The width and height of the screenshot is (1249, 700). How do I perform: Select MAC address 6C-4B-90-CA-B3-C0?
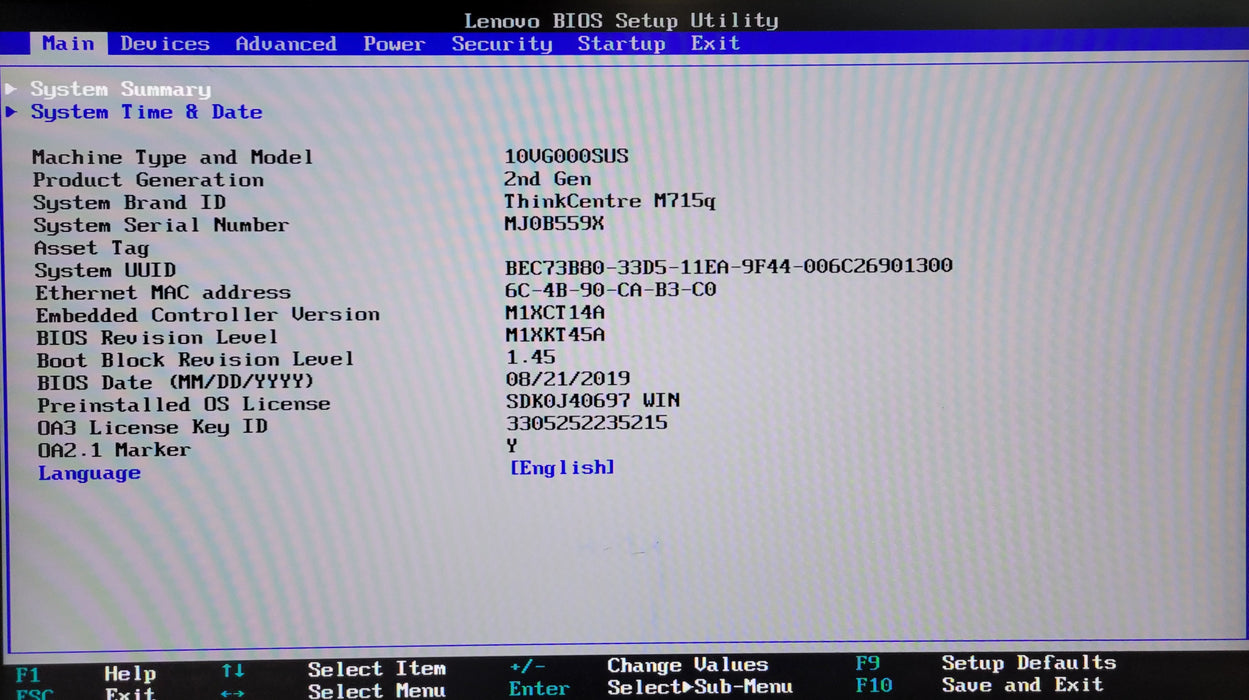coord(611,290)
